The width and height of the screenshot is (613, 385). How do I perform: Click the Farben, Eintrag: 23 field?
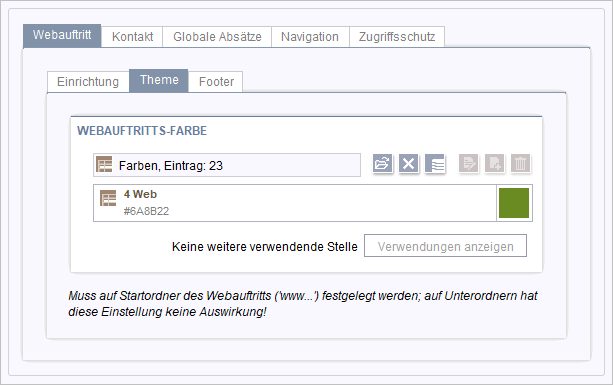[x=227, y=165]
